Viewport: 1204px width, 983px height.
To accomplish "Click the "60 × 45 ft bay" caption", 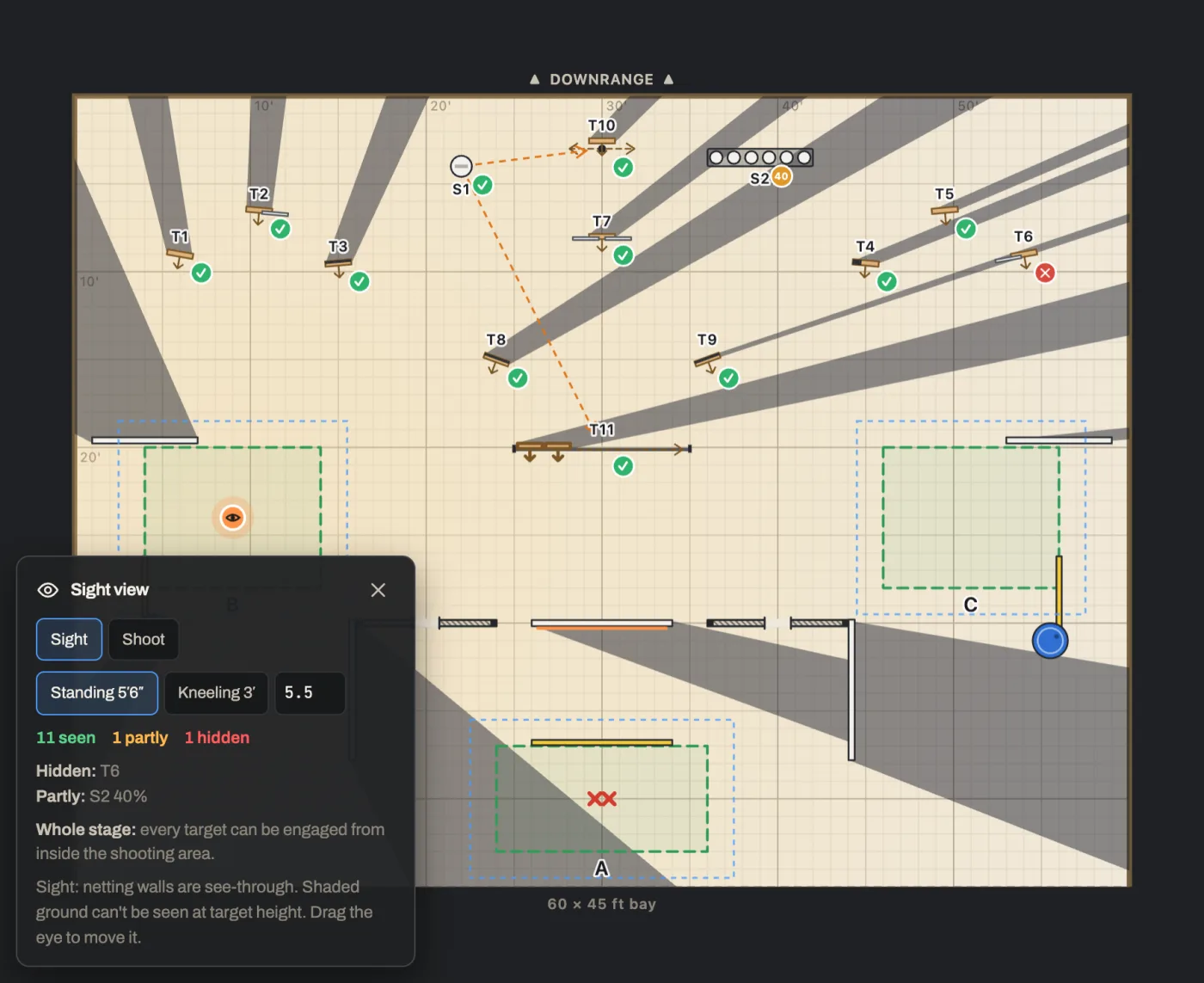I will click(x=602, y=904).
